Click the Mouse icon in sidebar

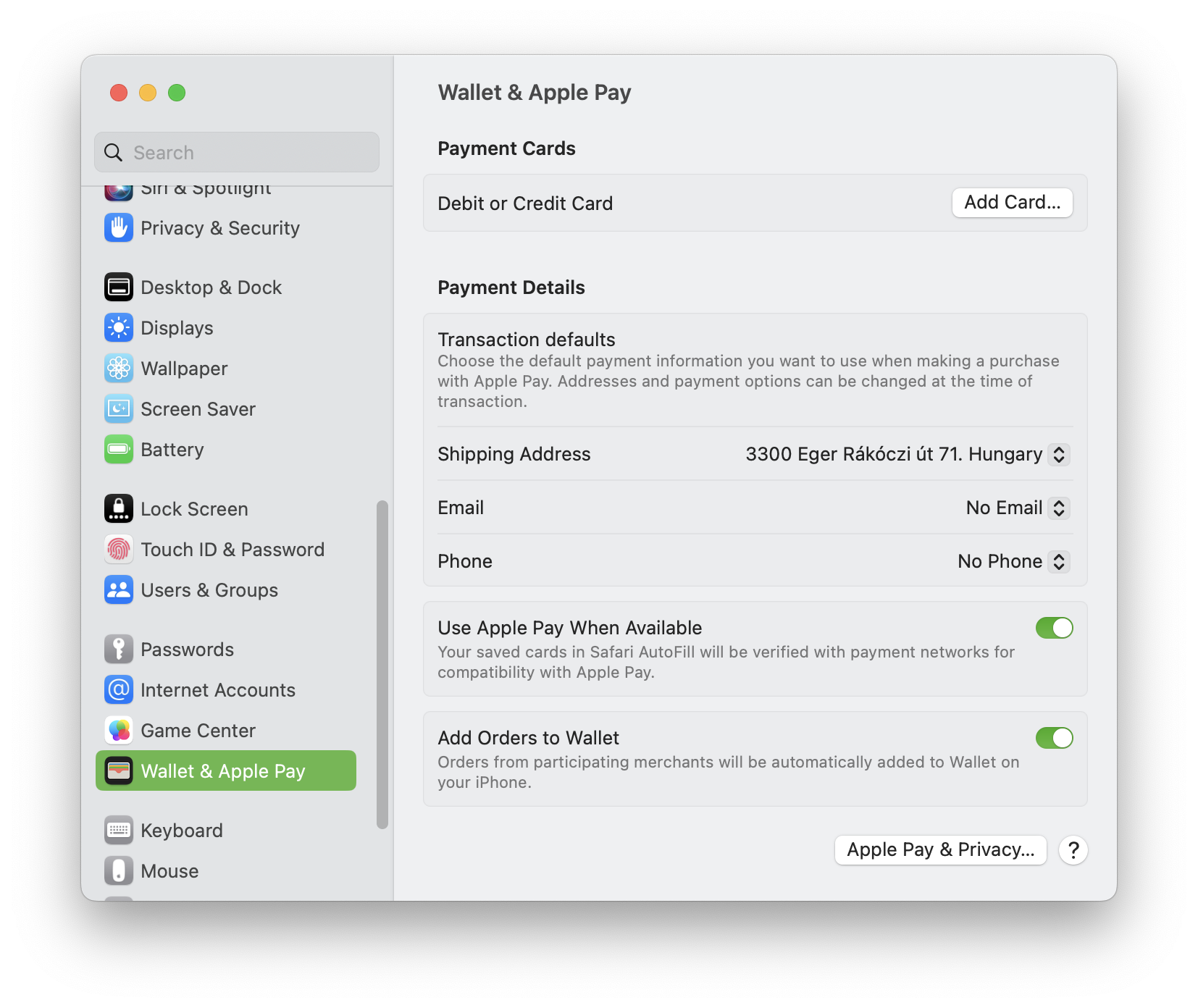tap(119, 871)
